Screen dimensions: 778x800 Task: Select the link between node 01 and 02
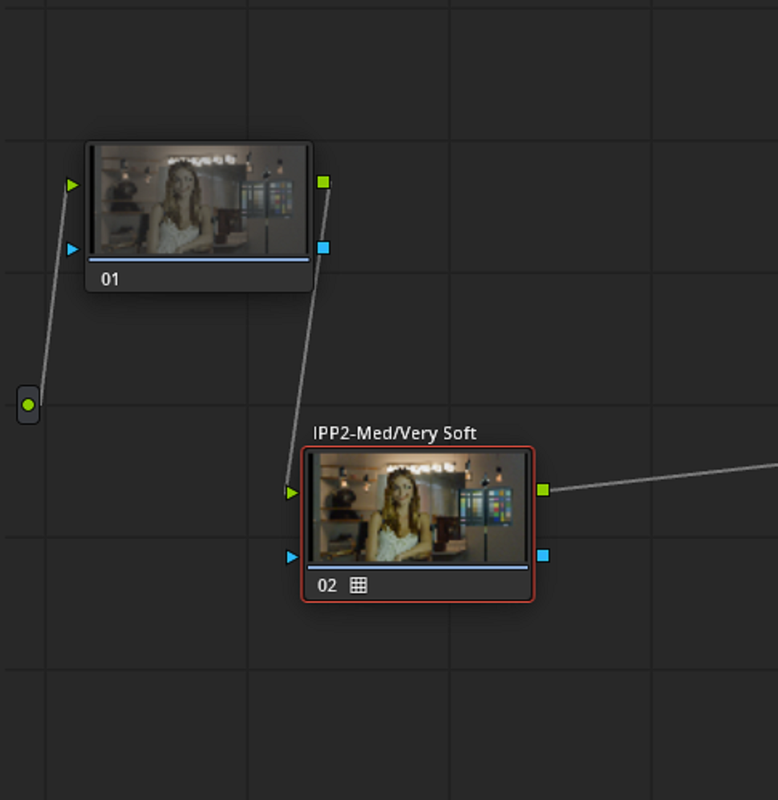click(308, 337)
